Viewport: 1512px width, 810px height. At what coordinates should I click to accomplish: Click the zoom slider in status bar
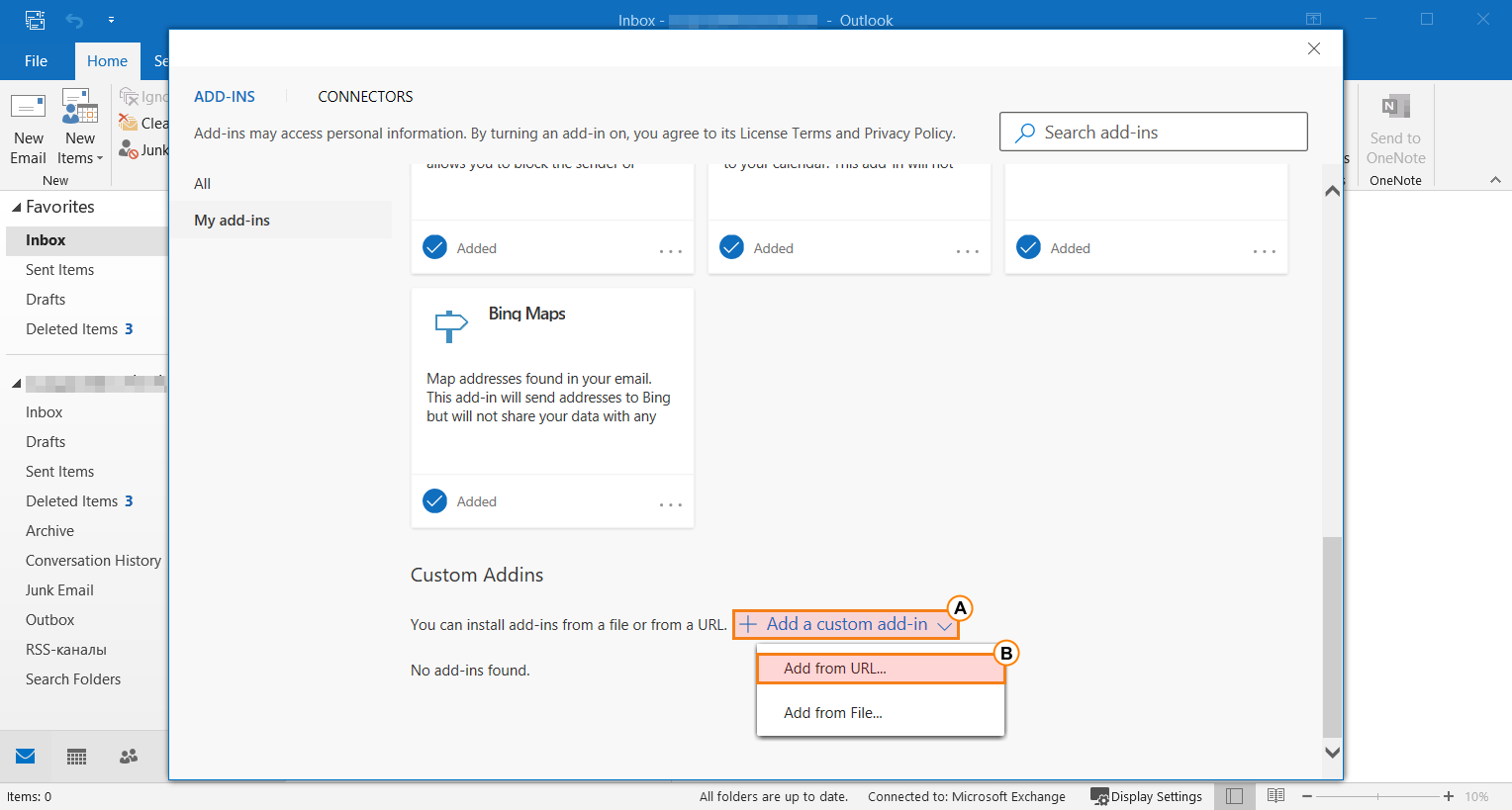point(1376,796)
